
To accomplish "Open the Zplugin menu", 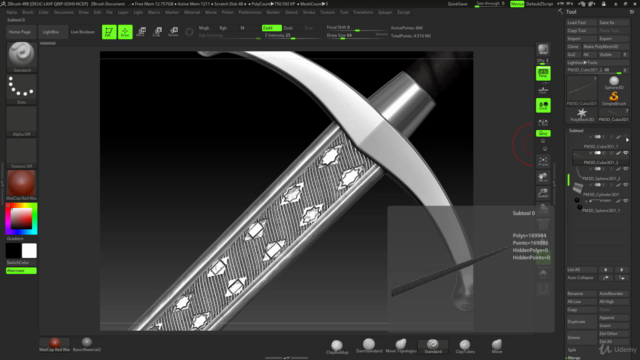I will pos(385,12).
